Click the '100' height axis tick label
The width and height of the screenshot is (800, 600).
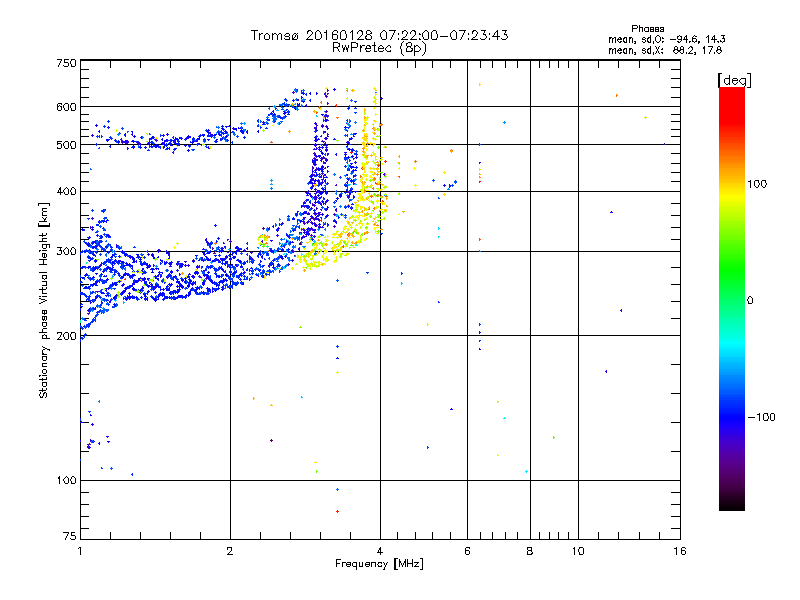pyautogui.click(x=66, y=481)
